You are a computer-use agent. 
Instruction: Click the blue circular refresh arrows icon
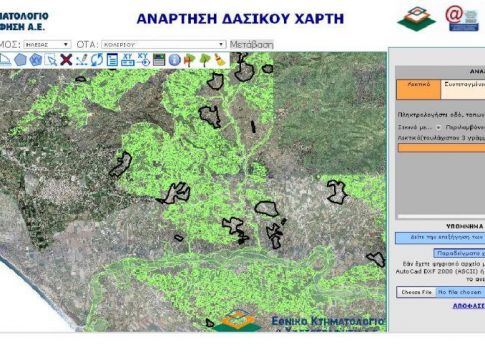[97, 60]
